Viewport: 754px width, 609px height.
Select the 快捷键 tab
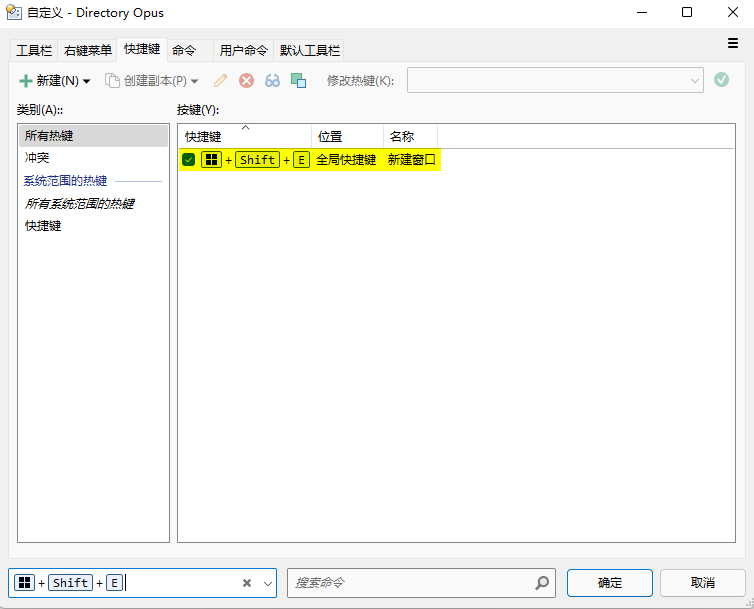(142, 49)
